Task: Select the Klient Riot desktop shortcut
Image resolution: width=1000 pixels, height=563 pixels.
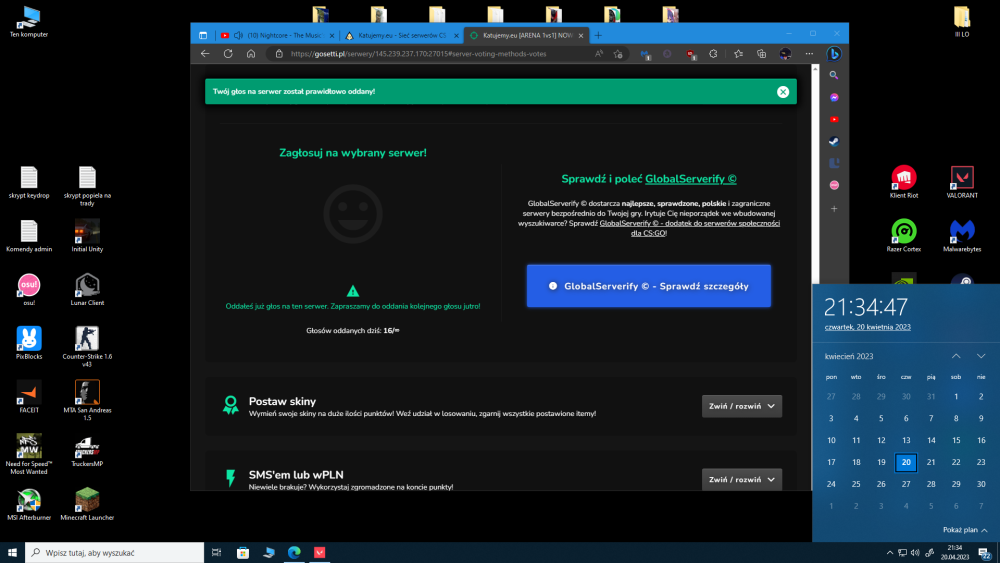Action: pos(904,182)
